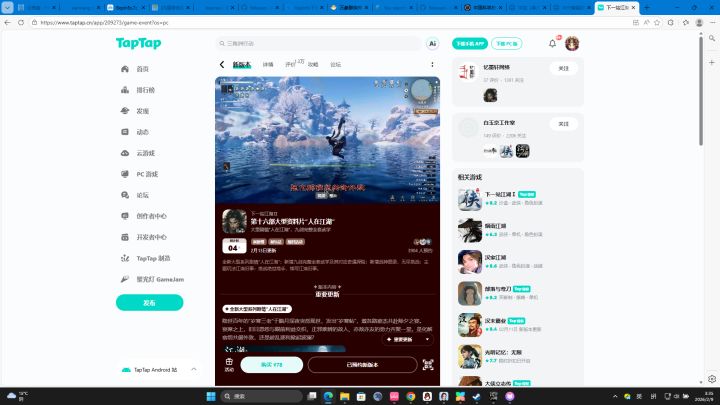
Task: Open the user avatar profile
Action: 572,44
